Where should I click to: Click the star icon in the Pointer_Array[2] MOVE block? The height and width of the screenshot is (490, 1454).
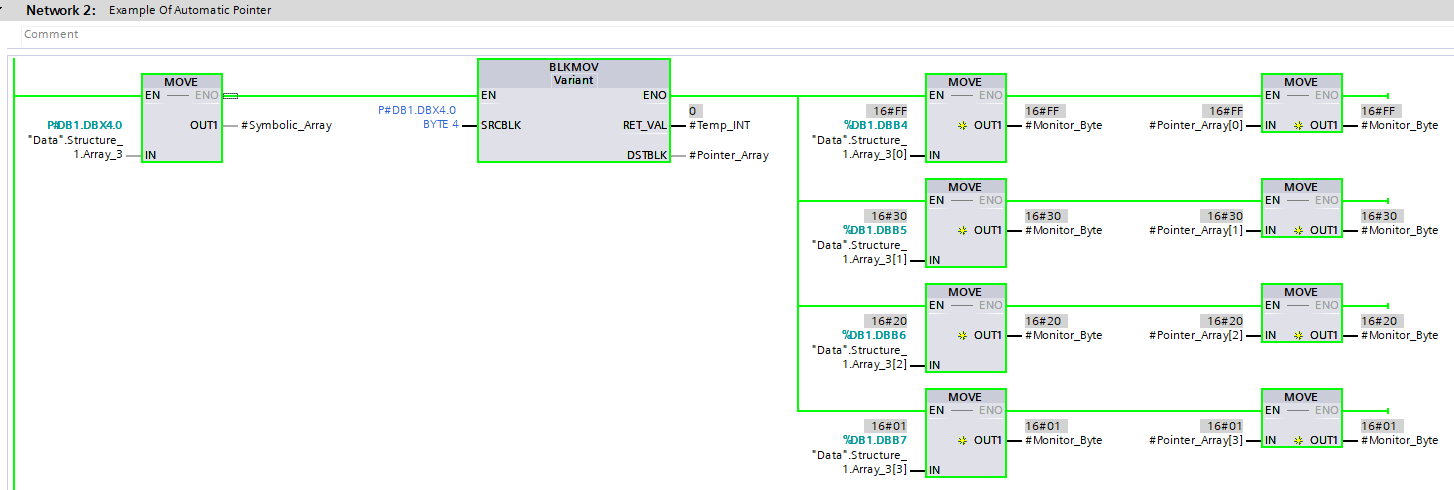[x=1299, y=335]
